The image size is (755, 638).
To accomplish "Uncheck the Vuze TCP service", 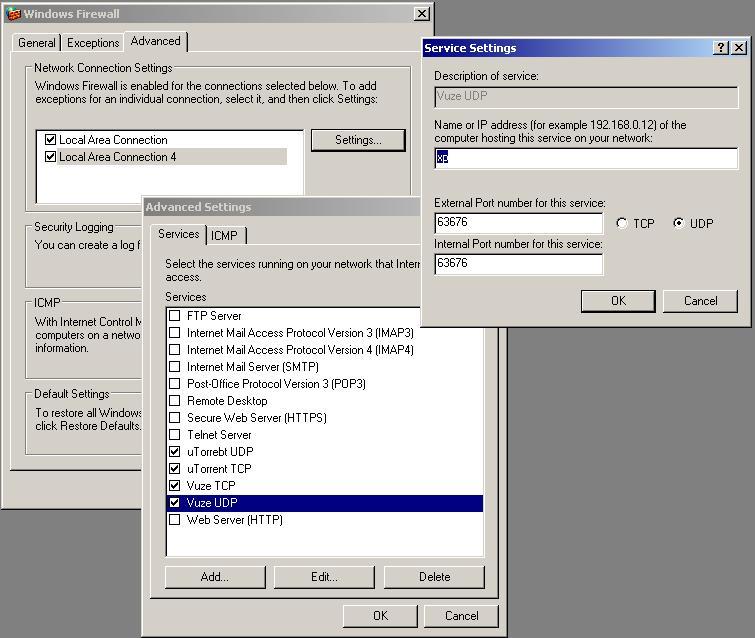I will point(175,485).
